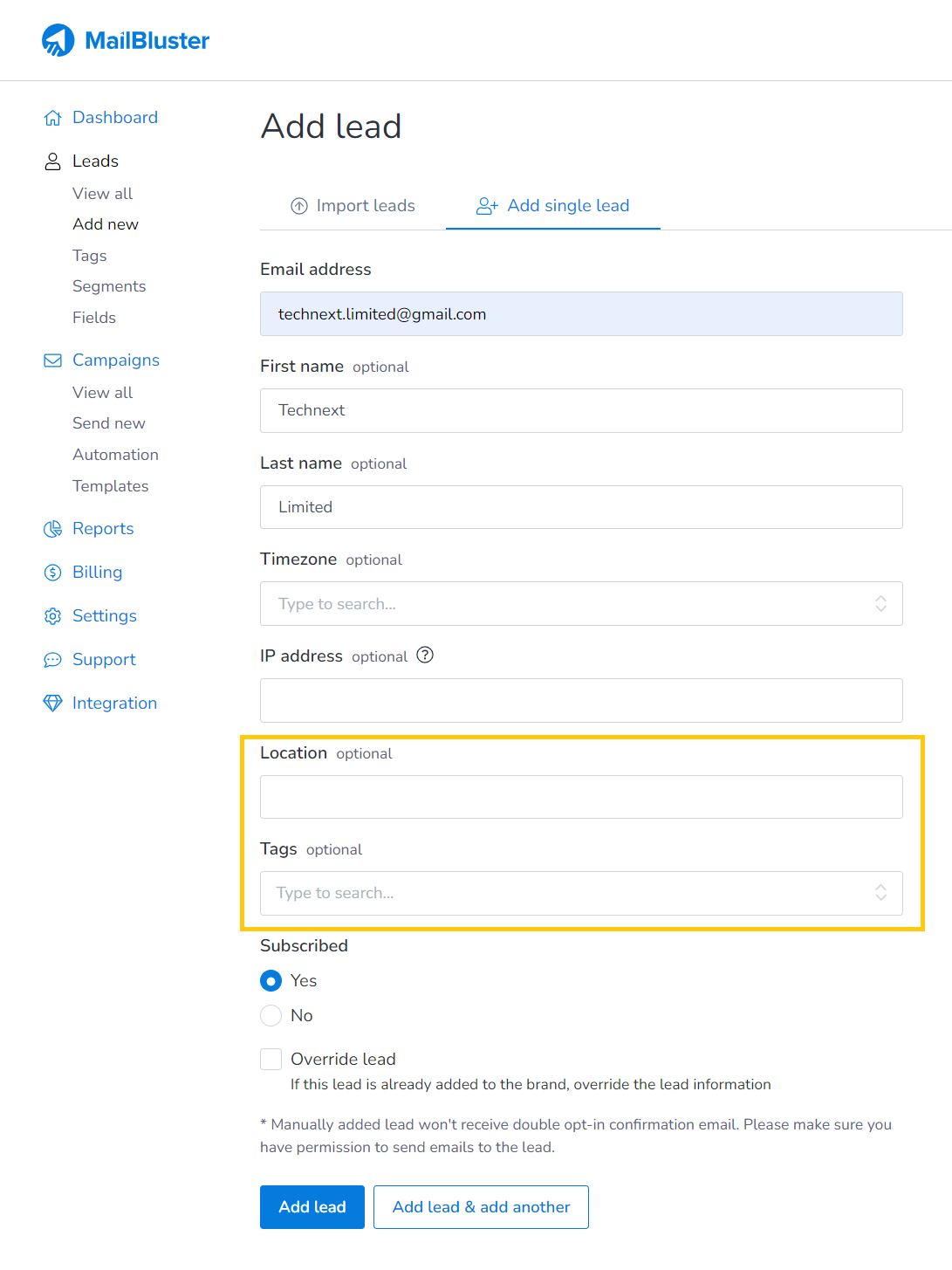Screen dimensions: 952x1270
Task: Click the Add lead button
Action: point(312,1207)
